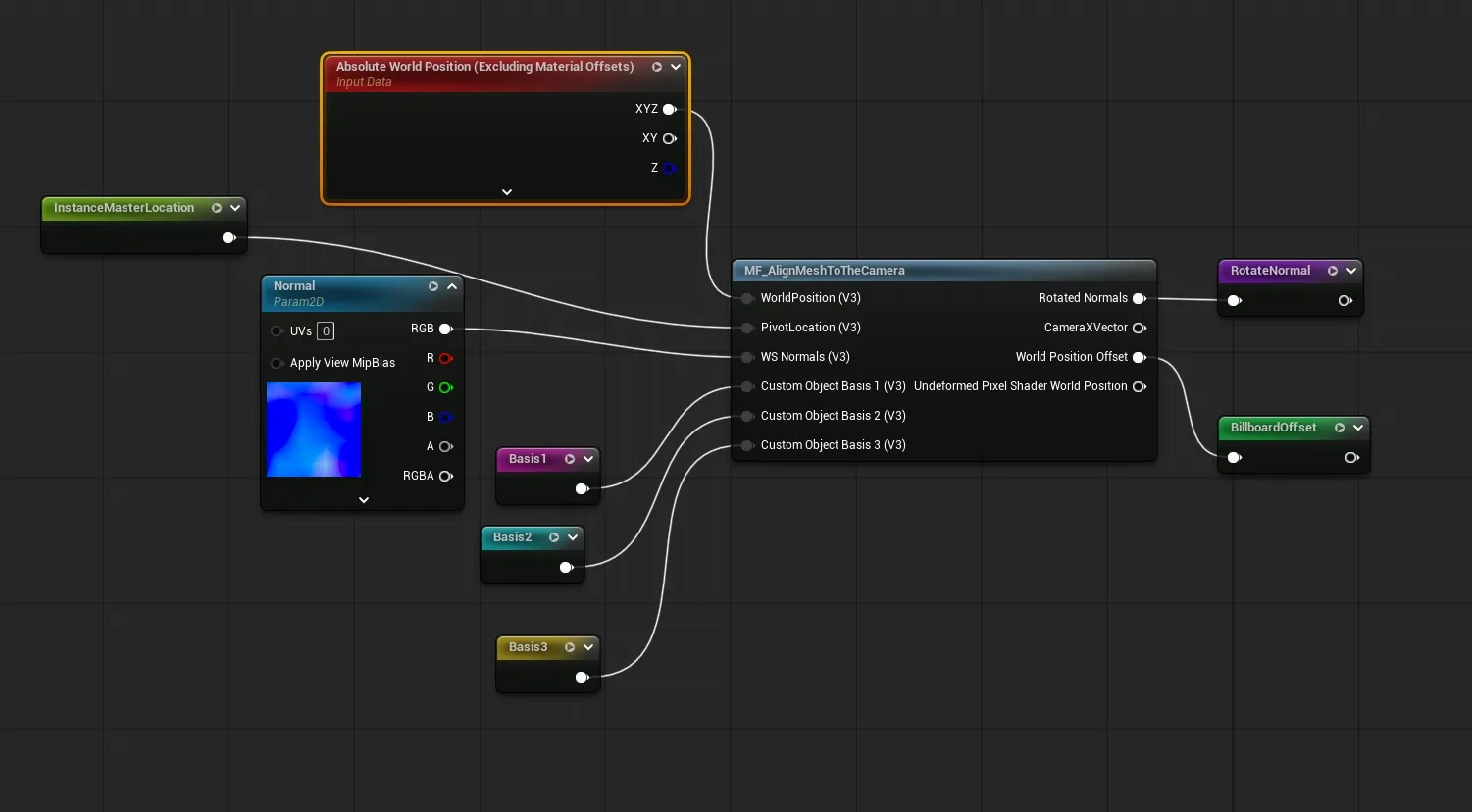The height and width of the screenshot is (812, 1472).
Task: Click the WorldPosition (V3) input label
Action: [810, 298]
